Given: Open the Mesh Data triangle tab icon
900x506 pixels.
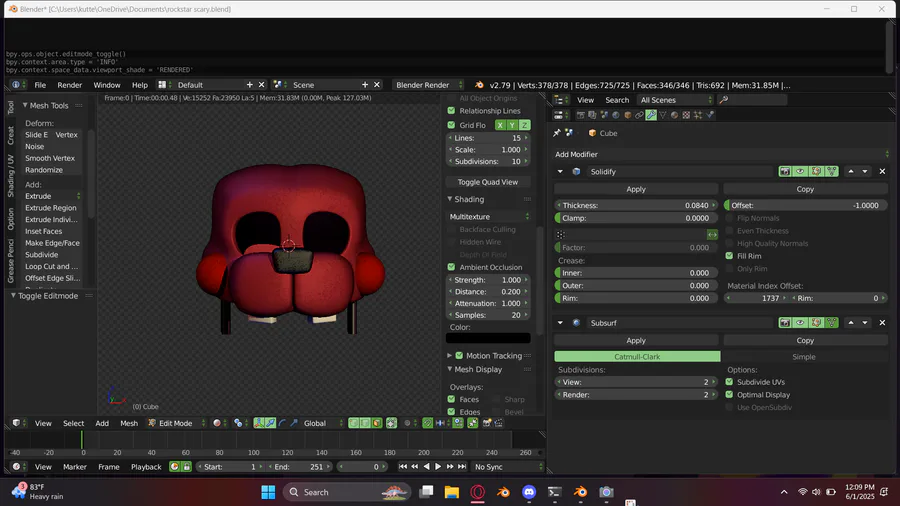Looking at the screenshot, I should (x=663, y=115).
